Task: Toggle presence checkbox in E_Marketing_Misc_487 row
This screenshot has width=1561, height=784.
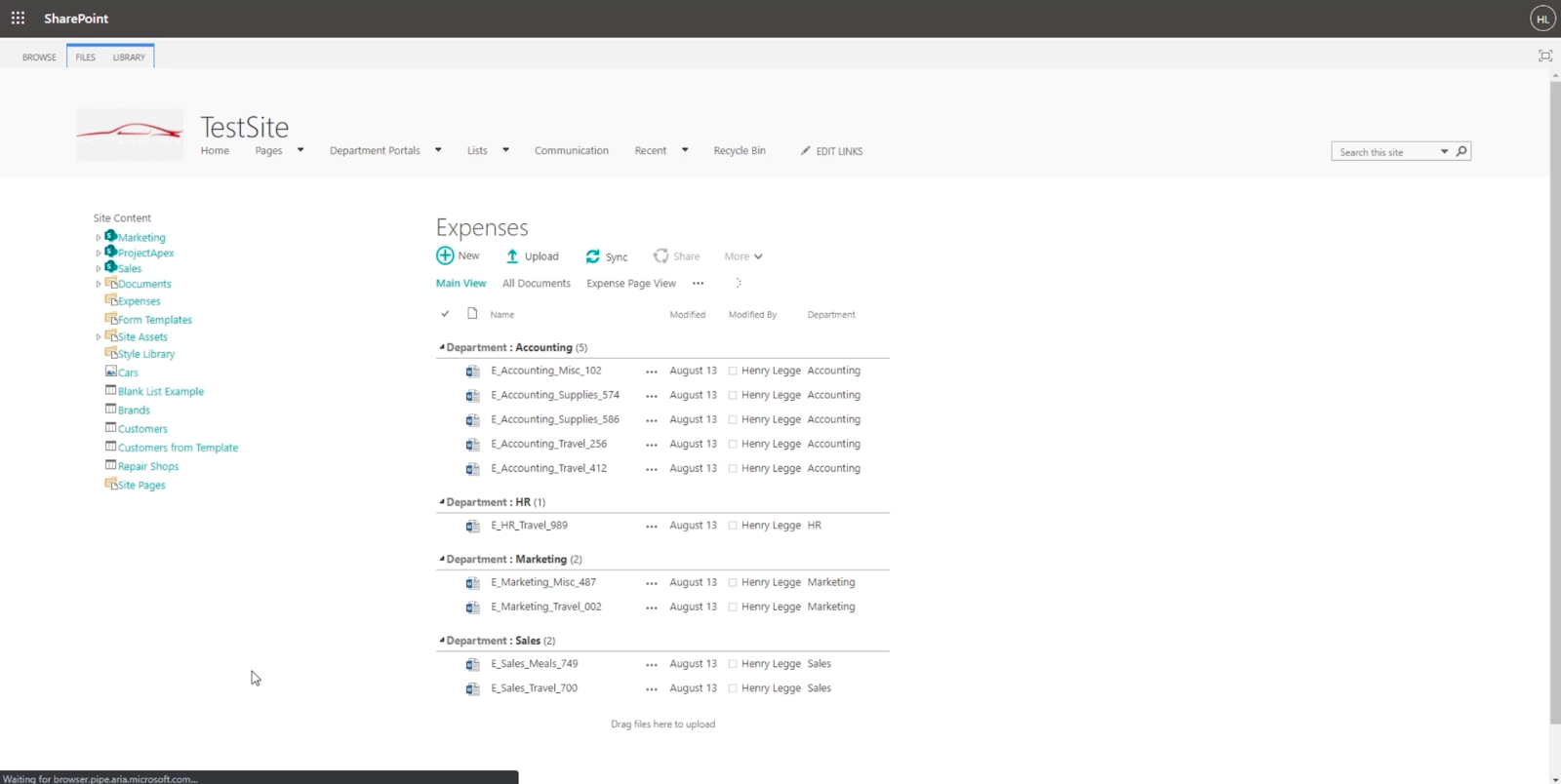Action: click(733, 582)
